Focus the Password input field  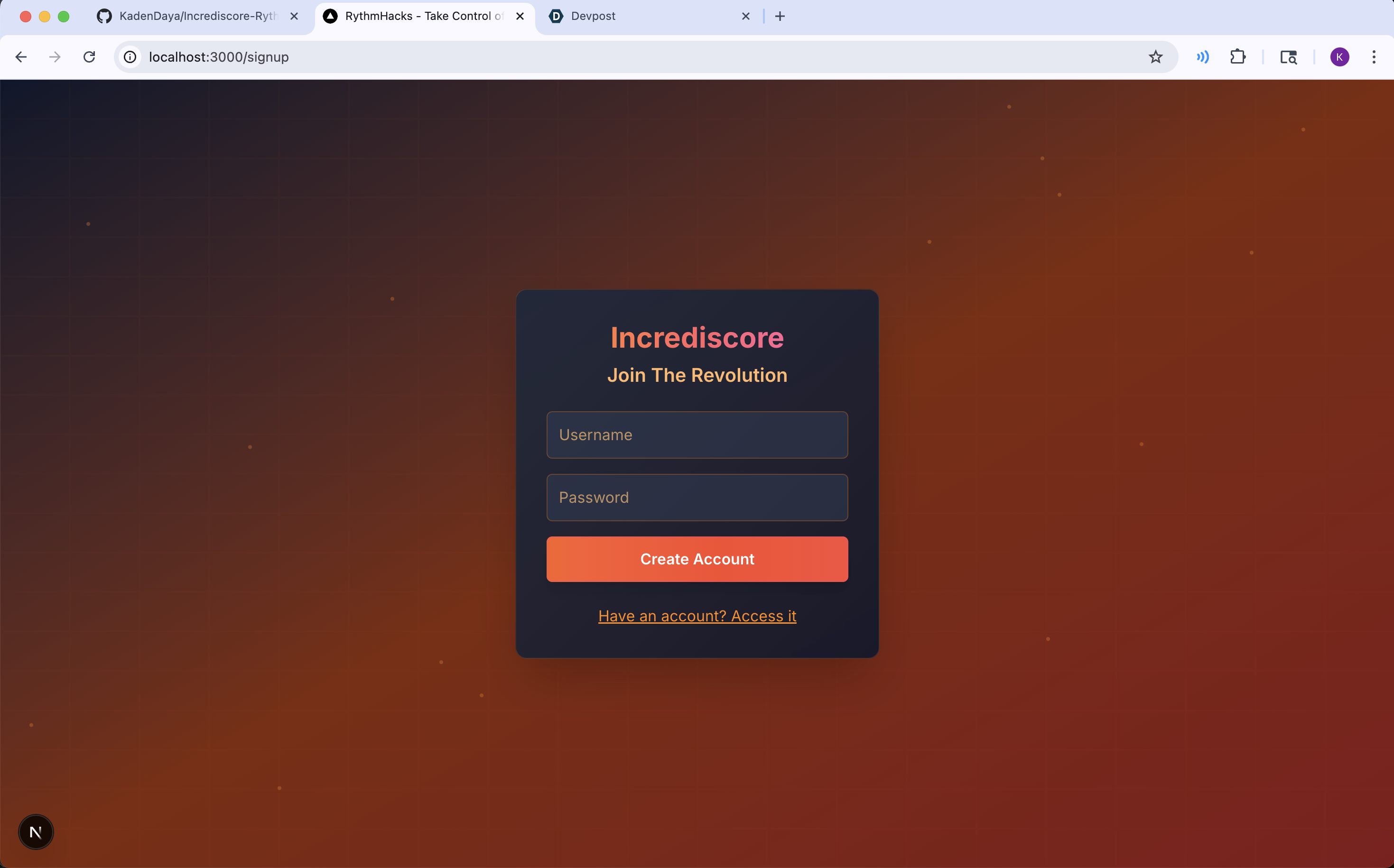coord(697,497)
